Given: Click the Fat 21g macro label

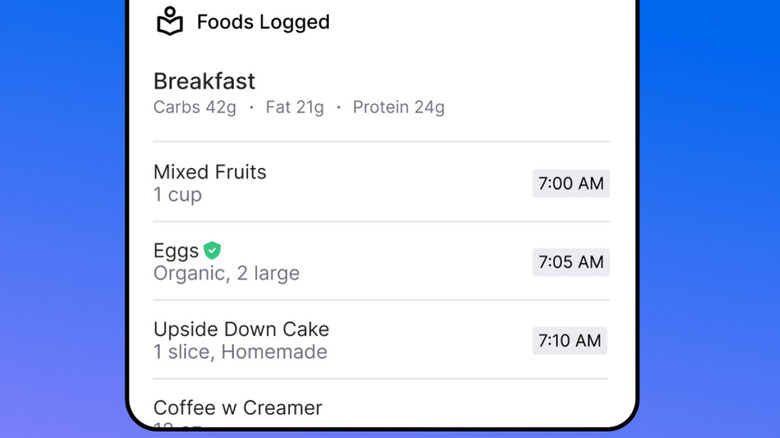Looking at the screenshot, I should pos(294,107).
